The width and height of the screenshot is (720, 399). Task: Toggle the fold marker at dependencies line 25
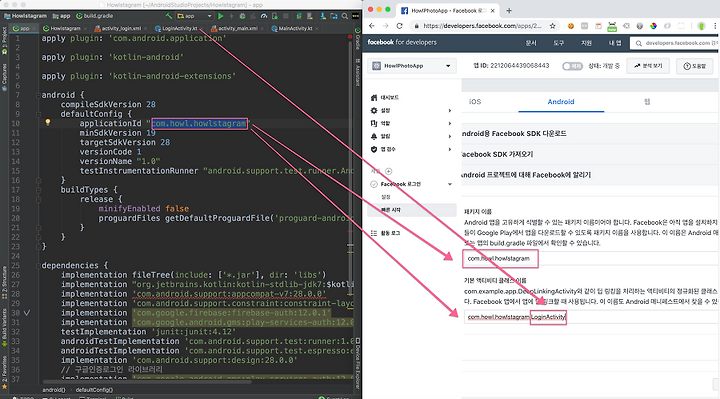click(x=39, y=265)
